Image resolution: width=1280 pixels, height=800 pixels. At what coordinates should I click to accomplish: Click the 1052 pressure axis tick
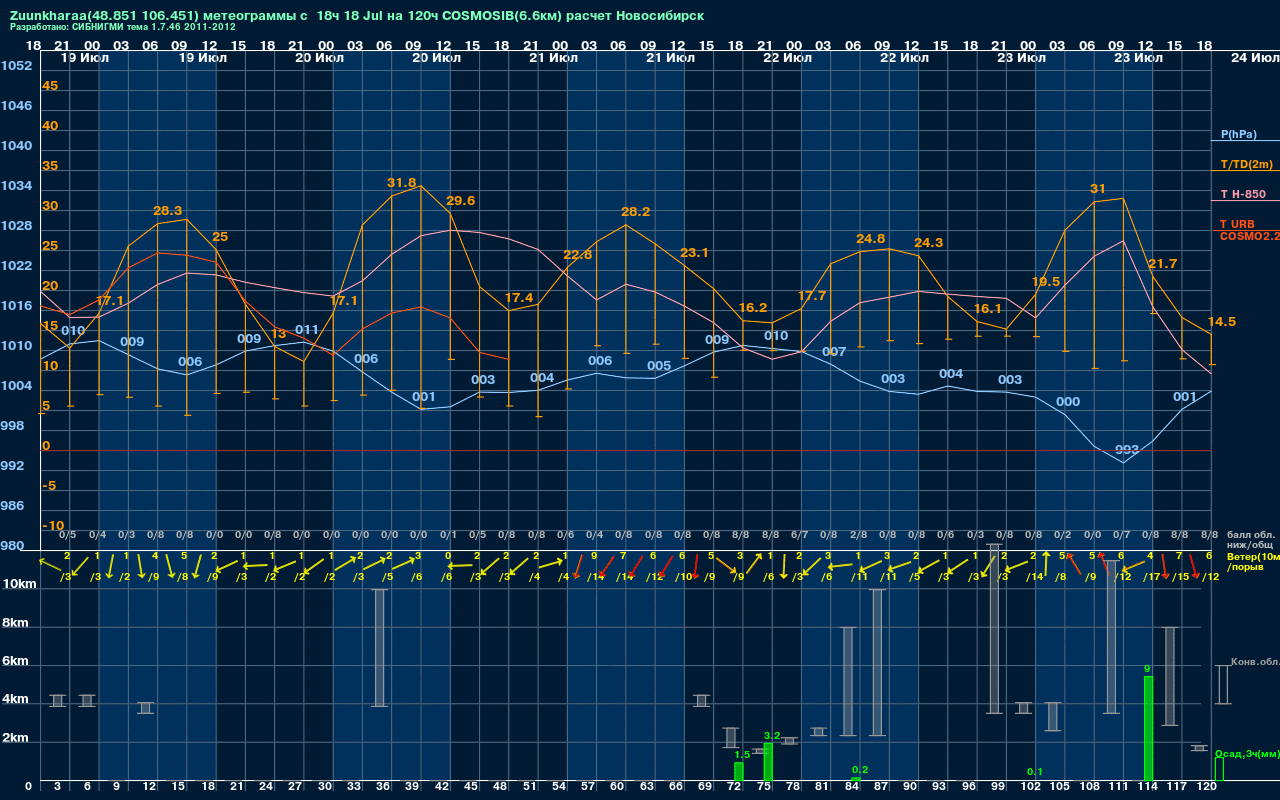click(16, 66)
